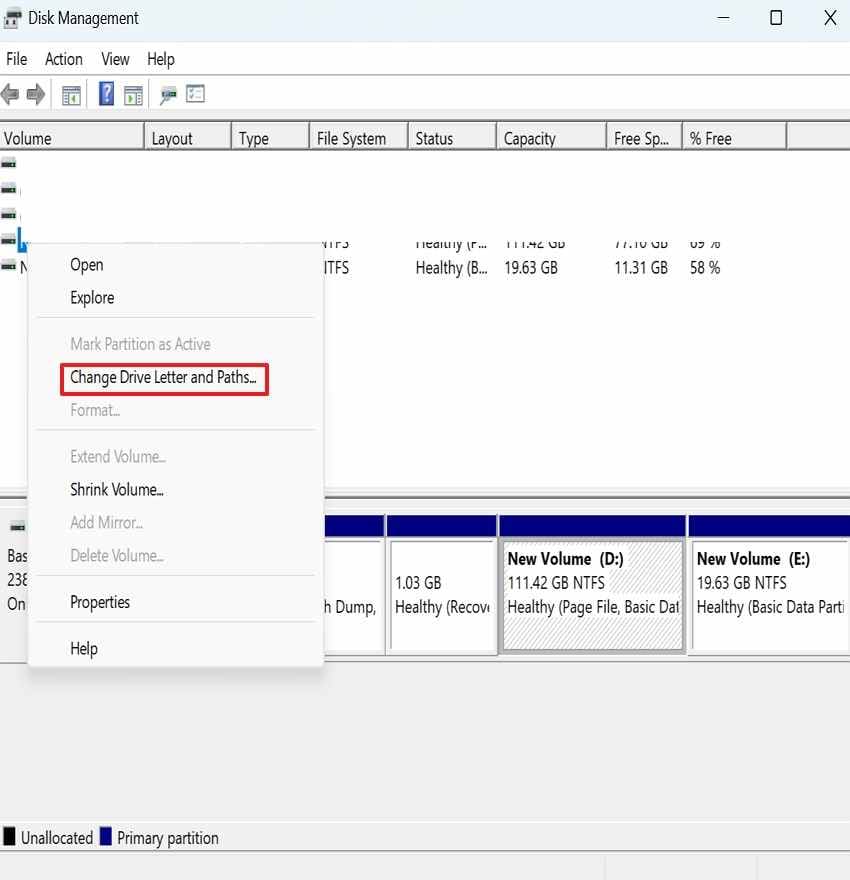This screenshot has width=850, height=880.
Task: Open the Help menu in menu bar
Action: pyautogui.click(x=160, y=59)
